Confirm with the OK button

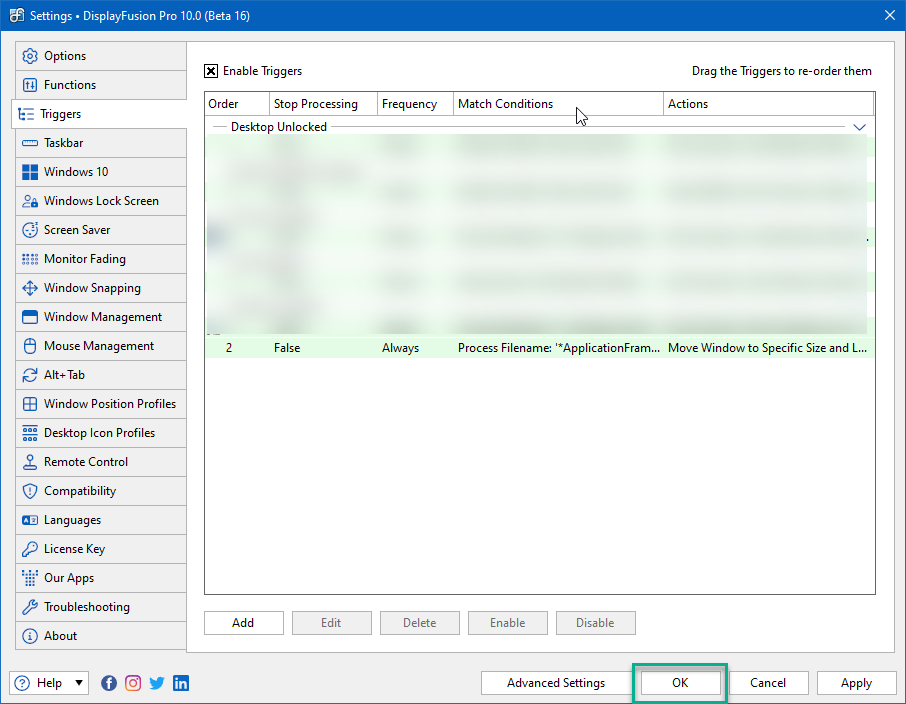tap(680, 683)
